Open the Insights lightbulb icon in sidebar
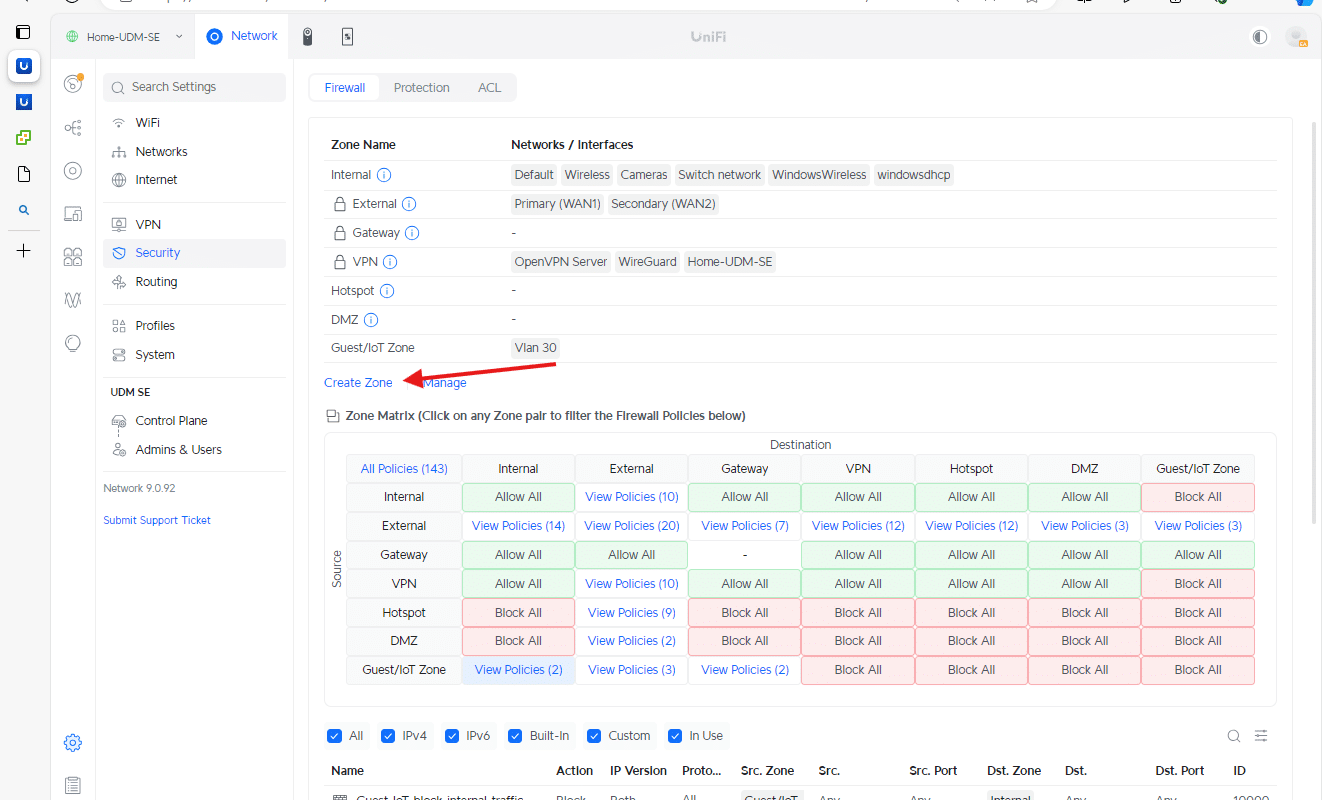The image size is (1322, 800). coord(73,343)
